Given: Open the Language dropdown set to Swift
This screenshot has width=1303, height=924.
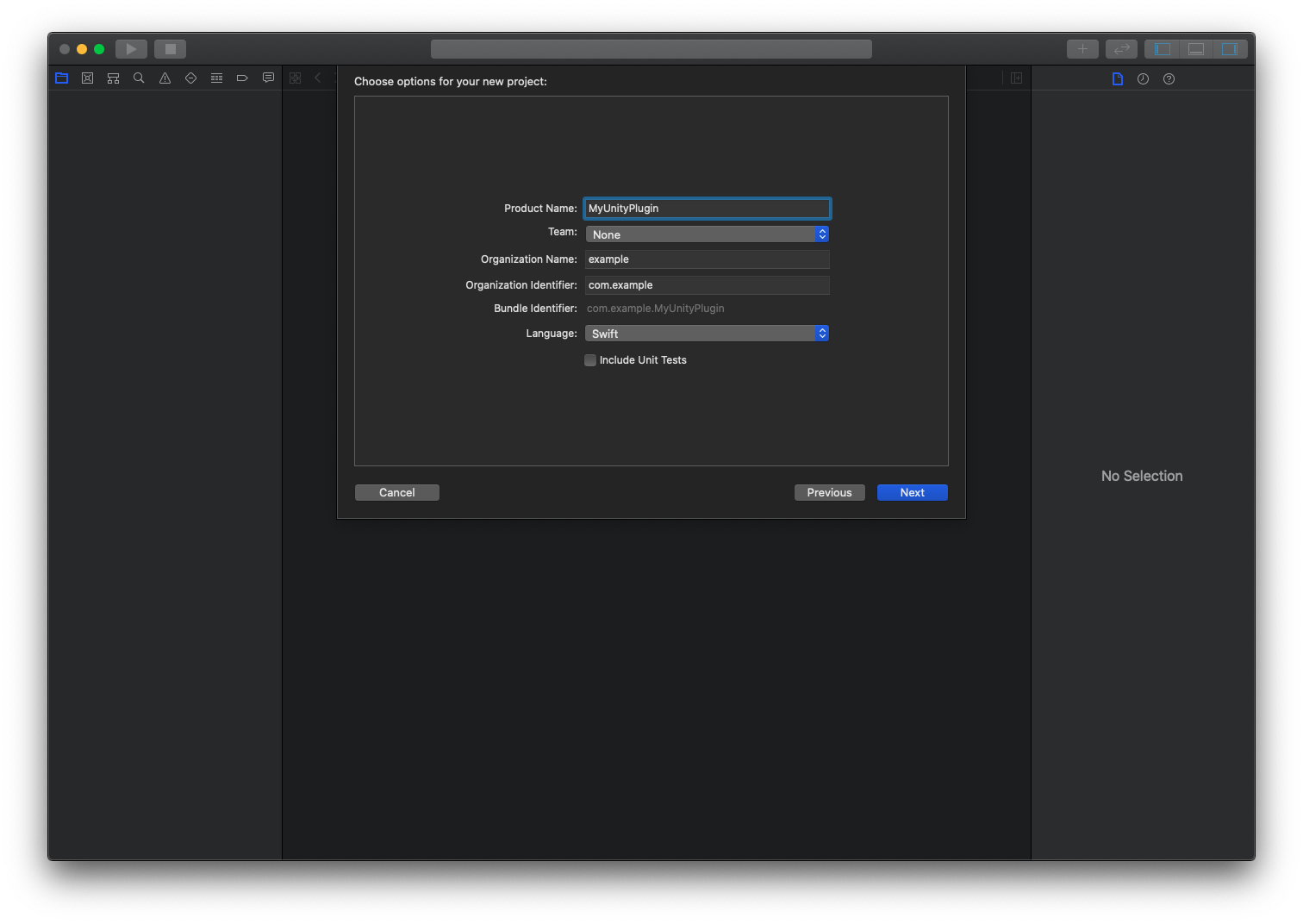Looking at the screenshot, I should [x=707, y=334].
